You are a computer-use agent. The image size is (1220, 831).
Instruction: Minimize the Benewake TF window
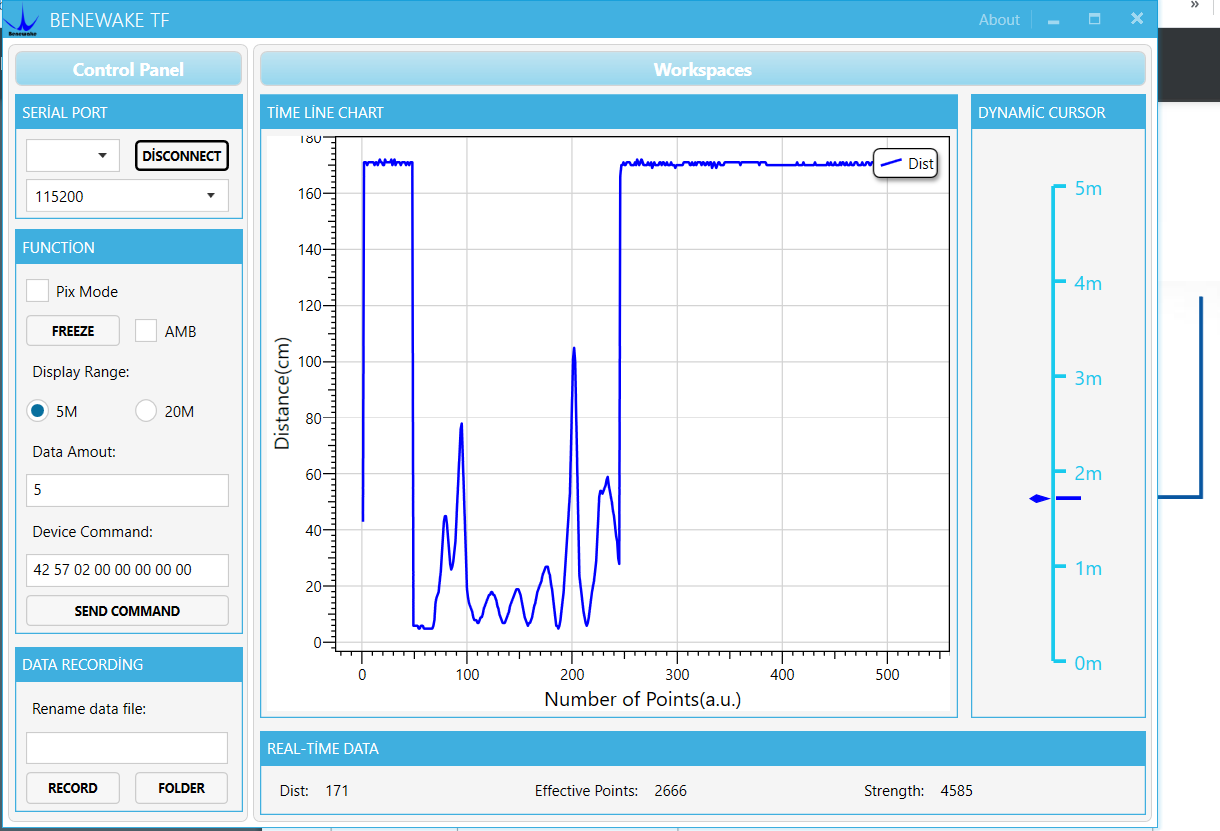pos(1053,20)
